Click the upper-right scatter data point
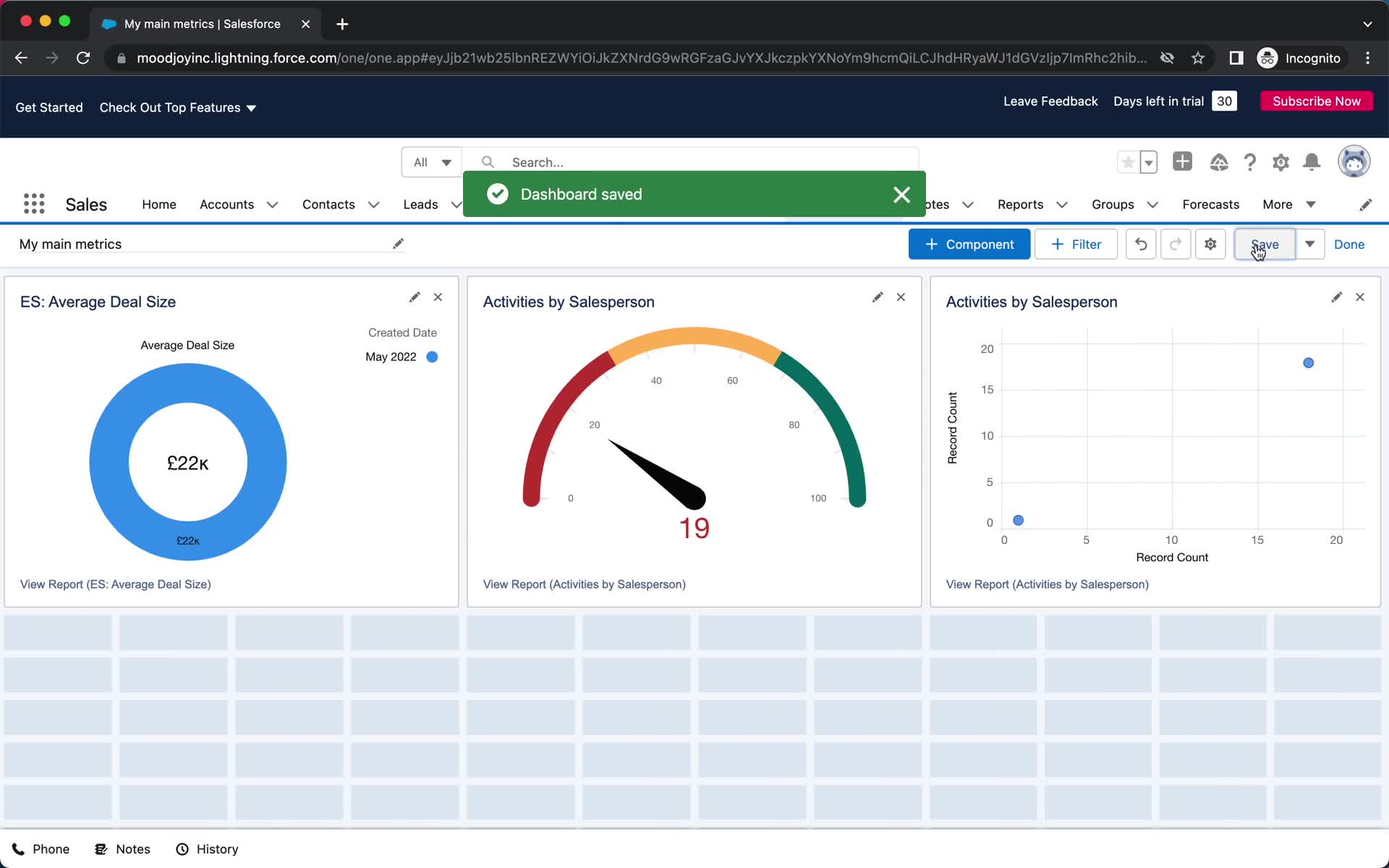The image size is (1389, 868). tap(1308, 363)
